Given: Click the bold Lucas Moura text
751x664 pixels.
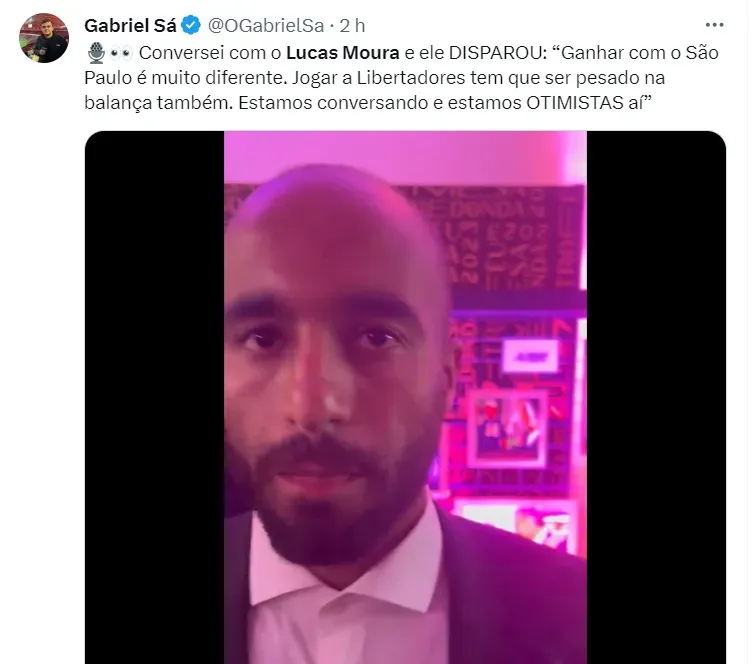Looking at the screenshot, I should click(x=343, y=53).
